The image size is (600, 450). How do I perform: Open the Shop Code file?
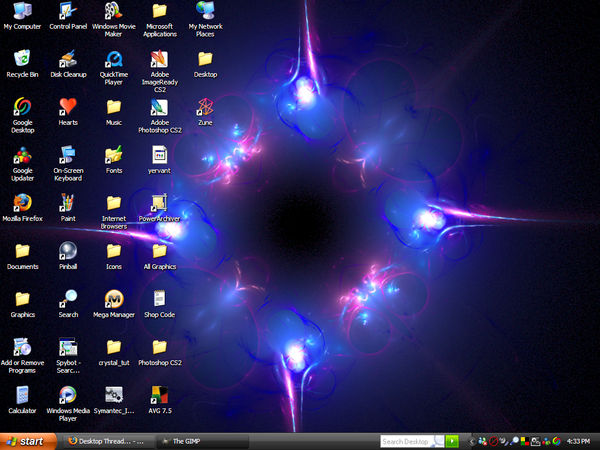click(x=160, y=304)
